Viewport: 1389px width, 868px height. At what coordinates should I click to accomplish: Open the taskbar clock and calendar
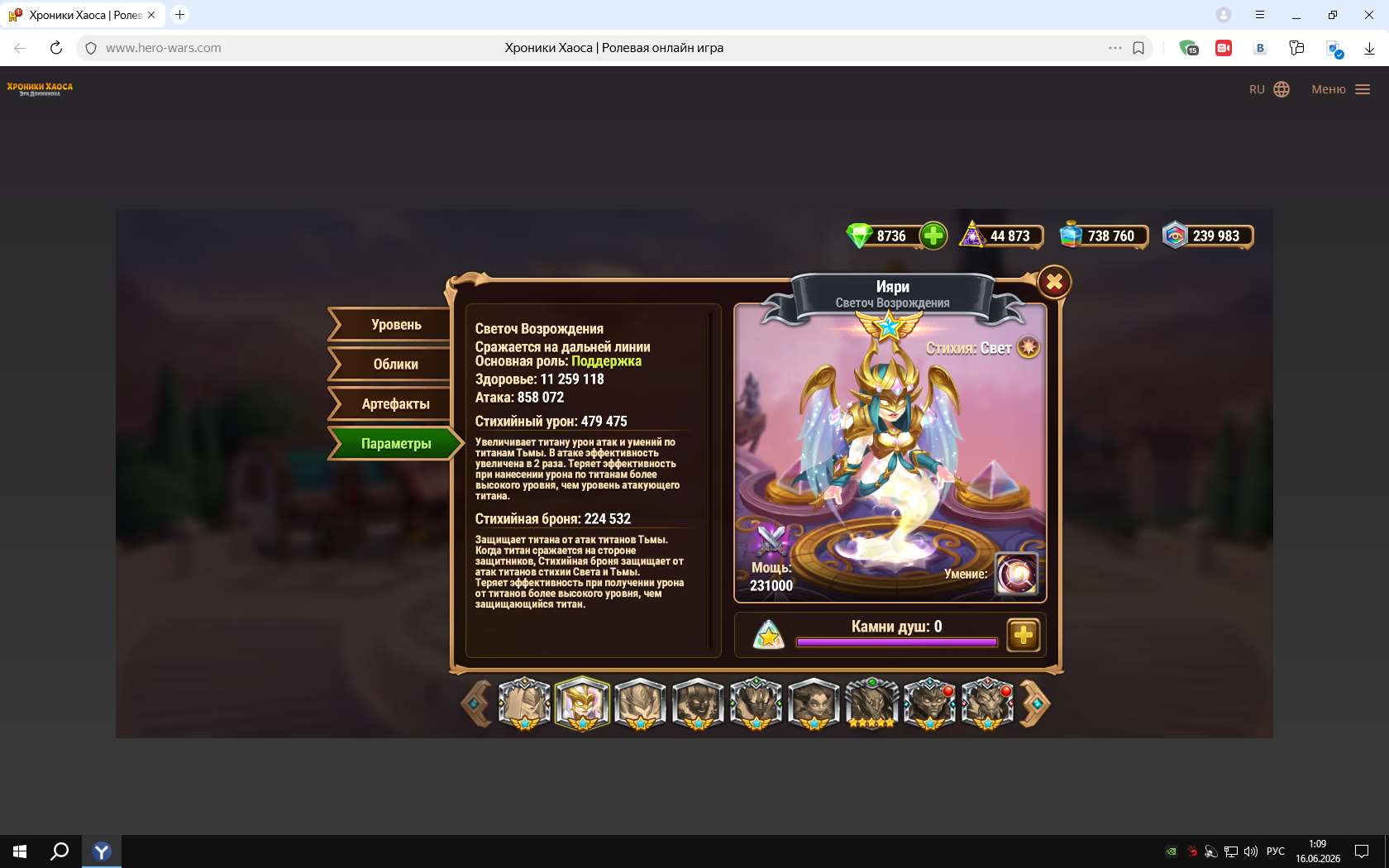pyautogui.click(x=1318, y=851)
